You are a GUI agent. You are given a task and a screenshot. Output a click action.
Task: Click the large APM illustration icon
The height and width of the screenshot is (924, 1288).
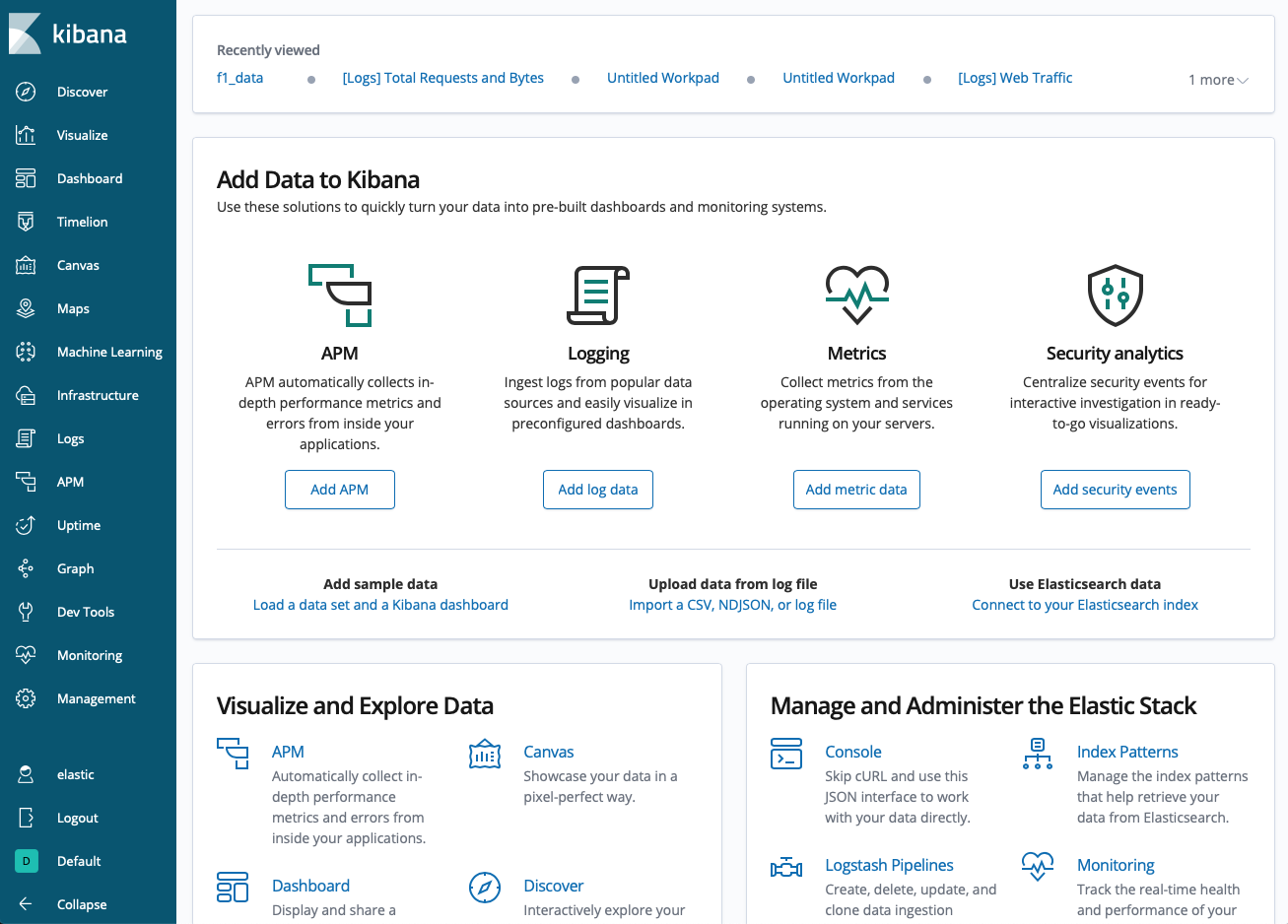click(340, 295)
